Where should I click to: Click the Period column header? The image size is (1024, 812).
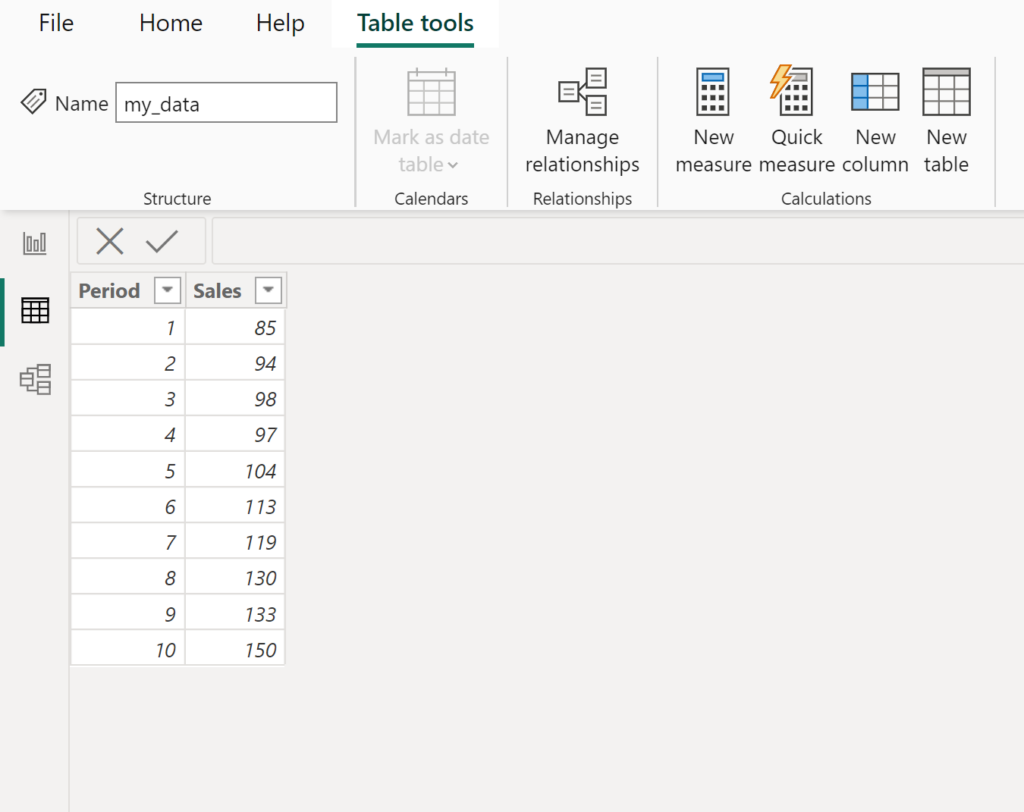point(110,290)
